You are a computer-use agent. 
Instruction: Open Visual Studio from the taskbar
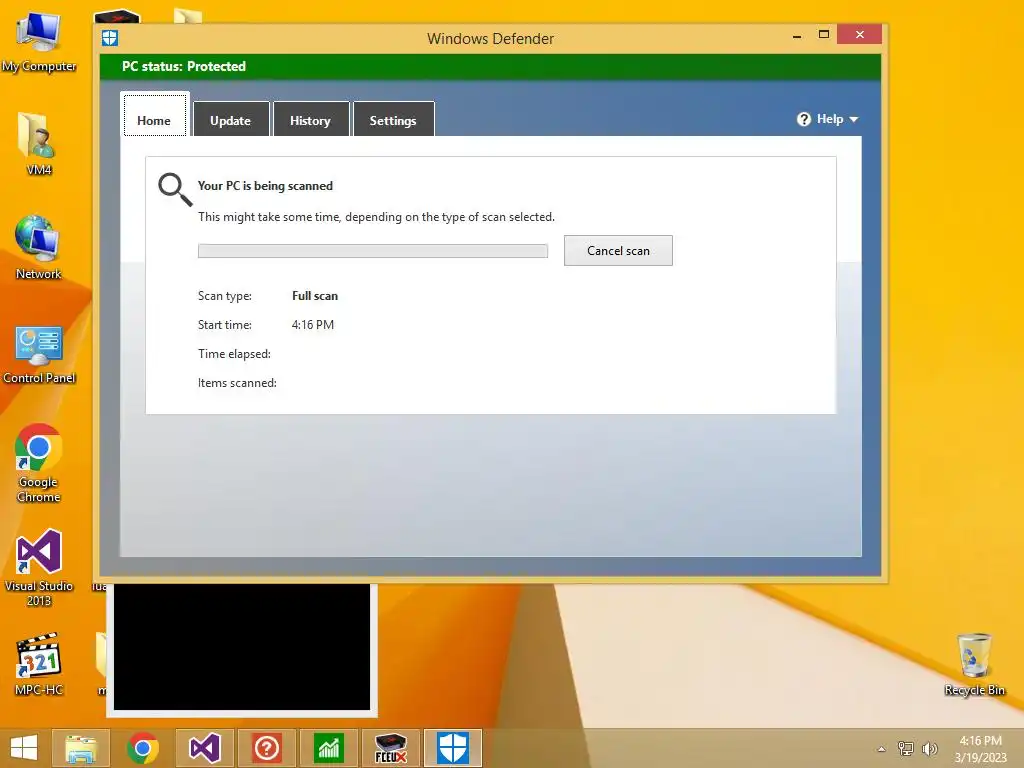click(204, 748)
